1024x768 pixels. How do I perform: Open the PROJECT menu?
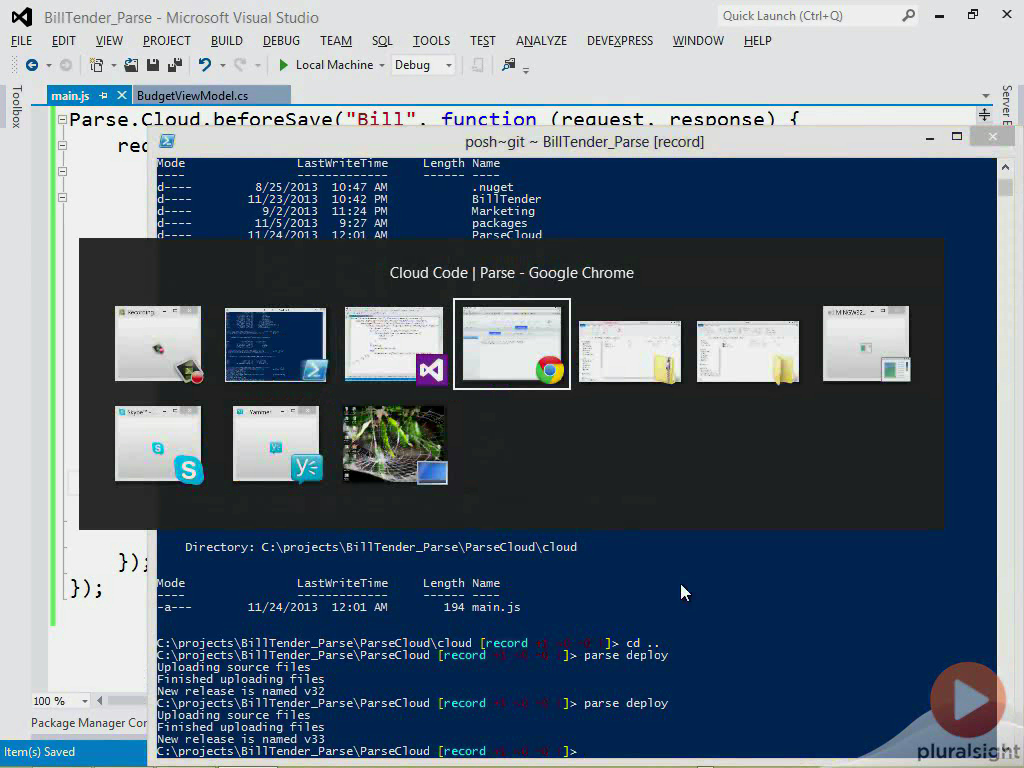pos(167,40)
